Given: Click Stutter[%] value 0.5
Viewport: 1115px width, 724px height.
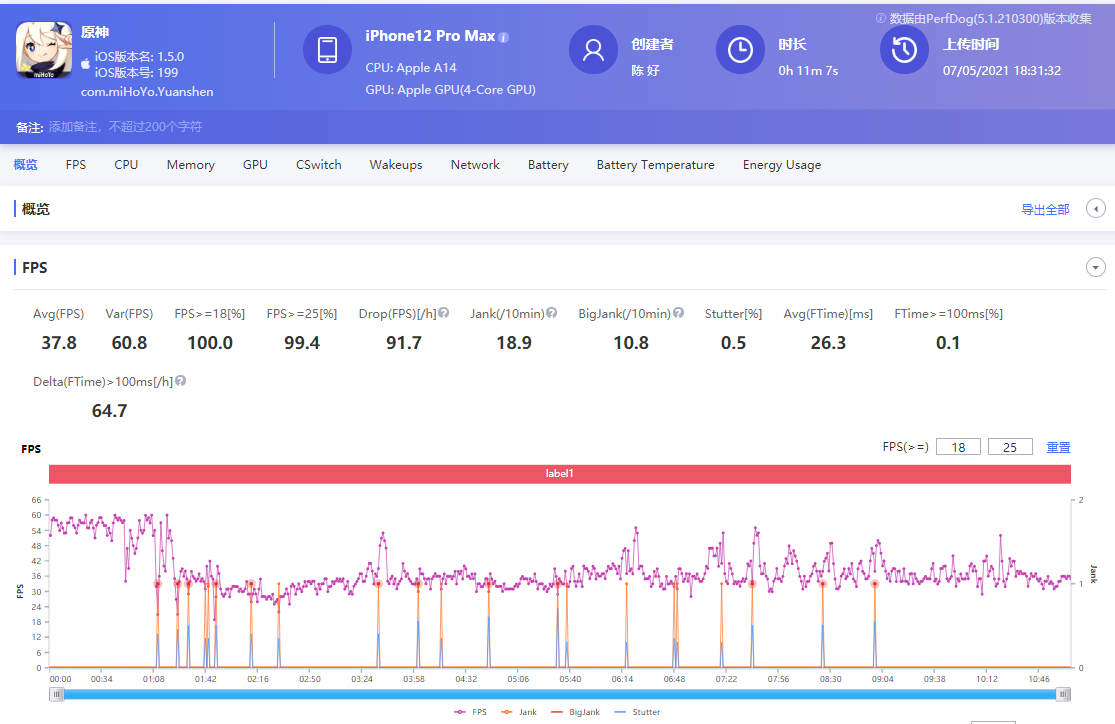Looking at the screenshot, I should point(733,343).
